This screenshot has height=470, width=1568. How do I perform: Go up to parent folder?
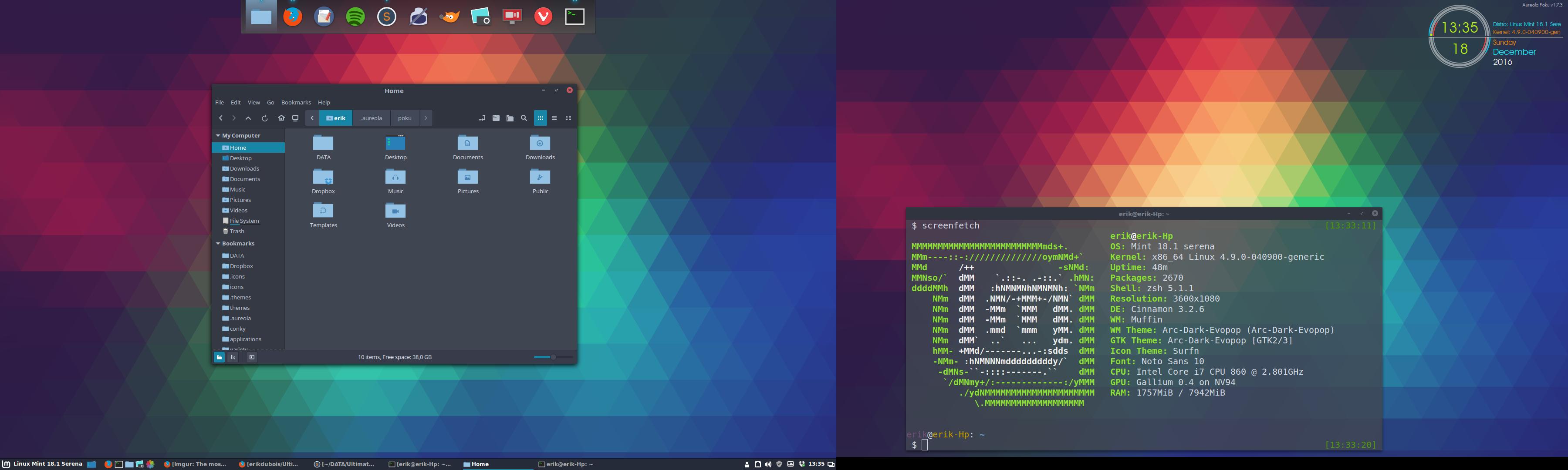click(x=248, y=118)
